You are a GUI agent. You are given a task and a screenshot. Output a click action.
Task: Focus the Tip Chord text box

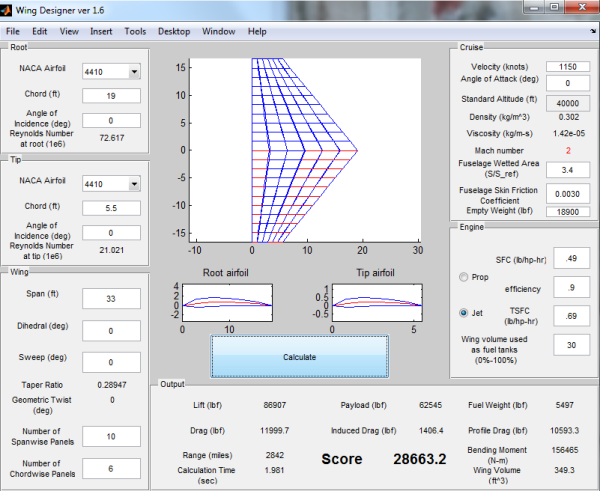tap(113, 208)
